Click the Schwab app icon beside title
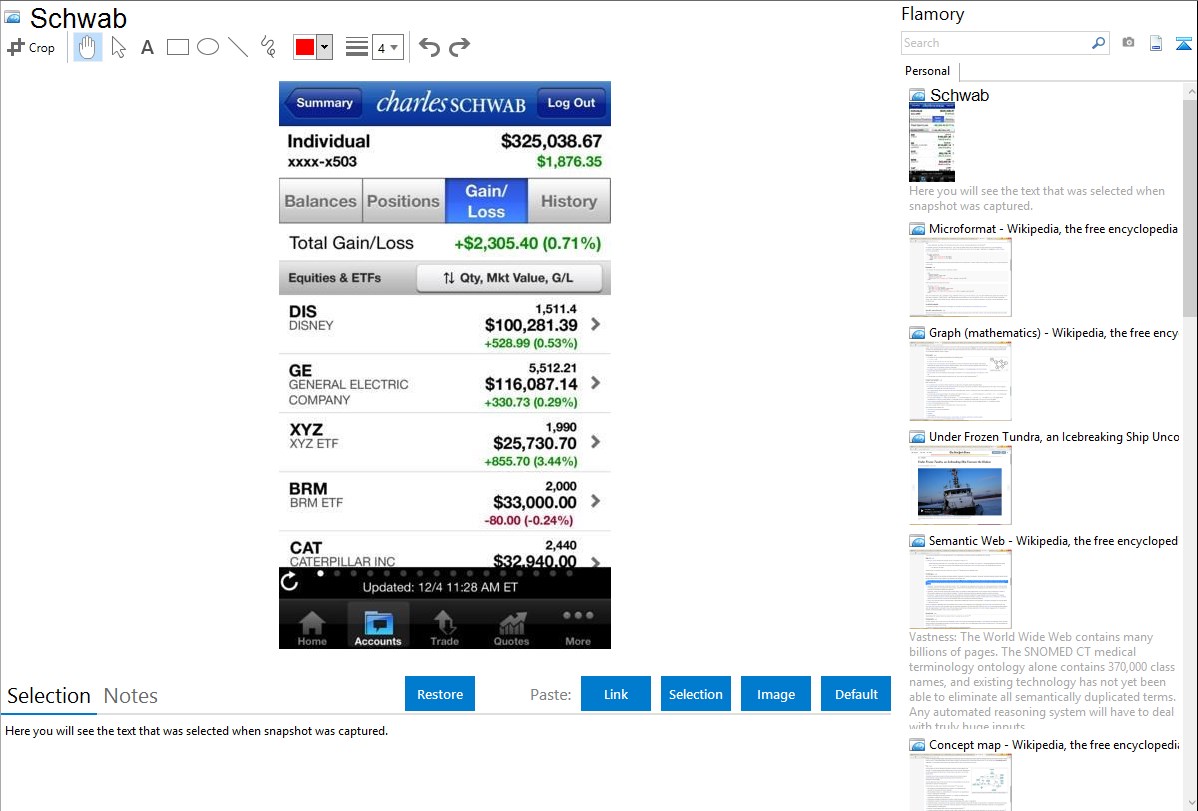 click(12, 18)
